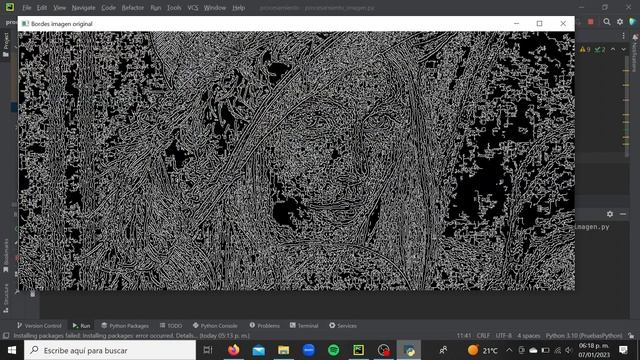The width and height of the screenshot is (640, 360).
Task: Hide the Run tool window with the minus
Action: 623,214
